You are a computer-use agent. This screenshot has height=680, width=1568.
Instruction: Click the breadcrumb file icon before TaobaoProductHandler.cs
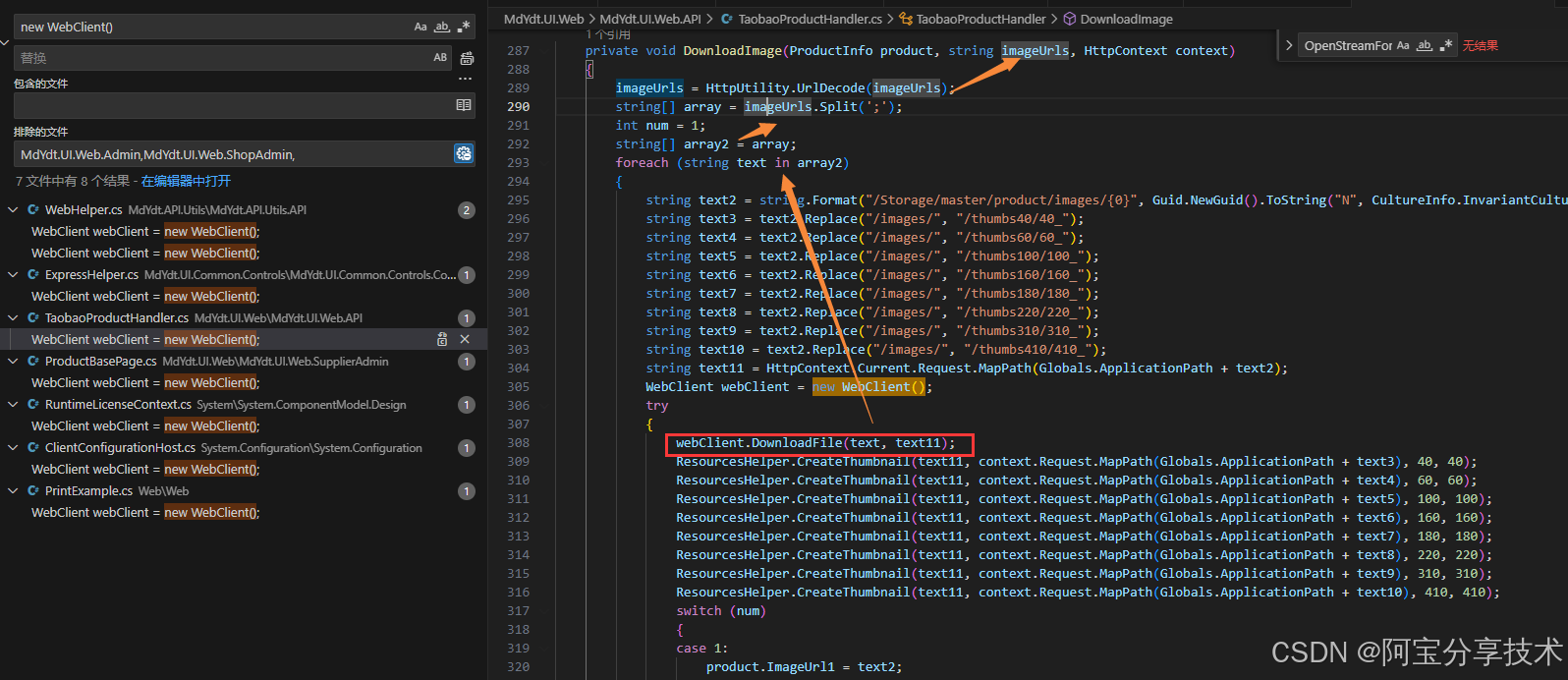[x=727, y=19]
